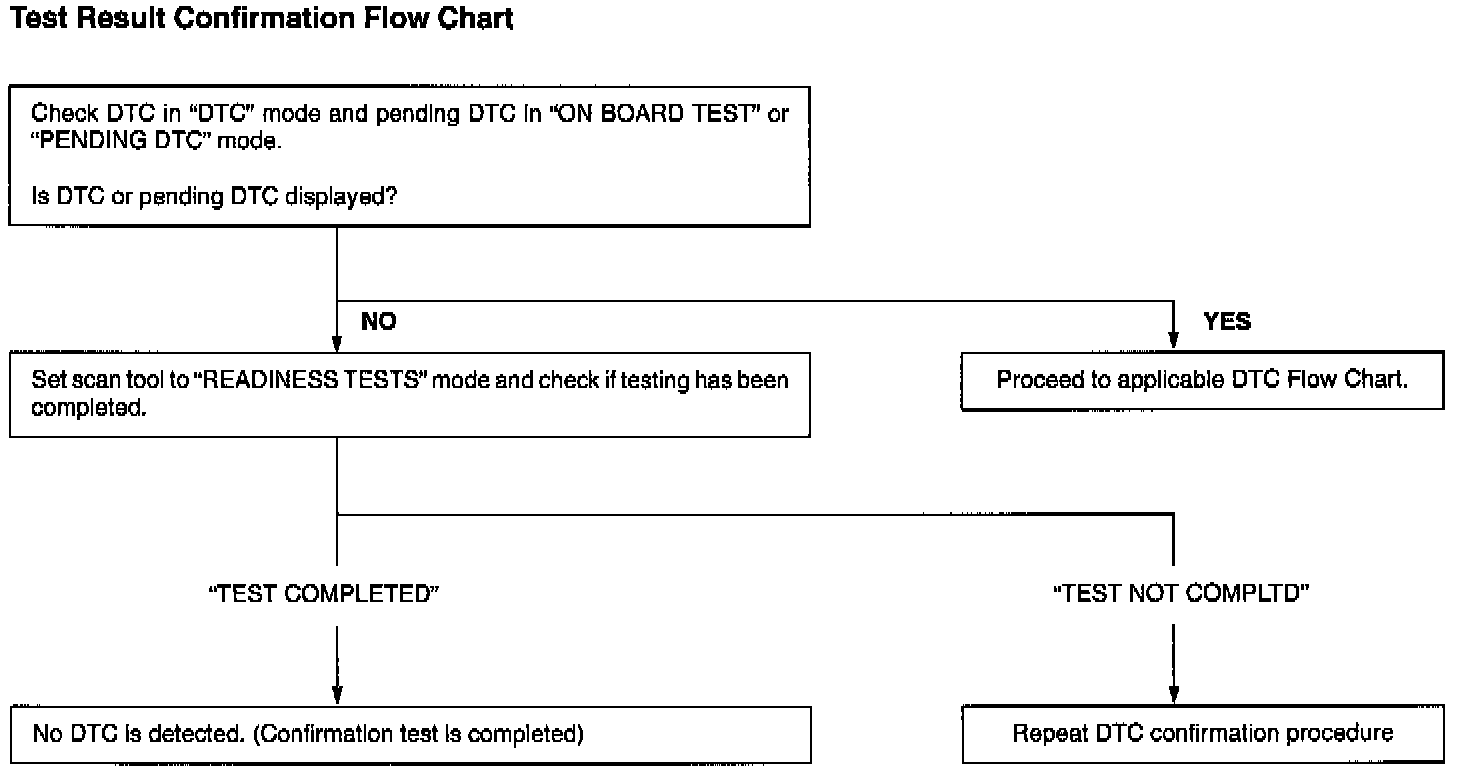Select the 'Proceed to applicable DTC Flow Chart' box
1472x770 pixels.
click(x=1202, y=381)
